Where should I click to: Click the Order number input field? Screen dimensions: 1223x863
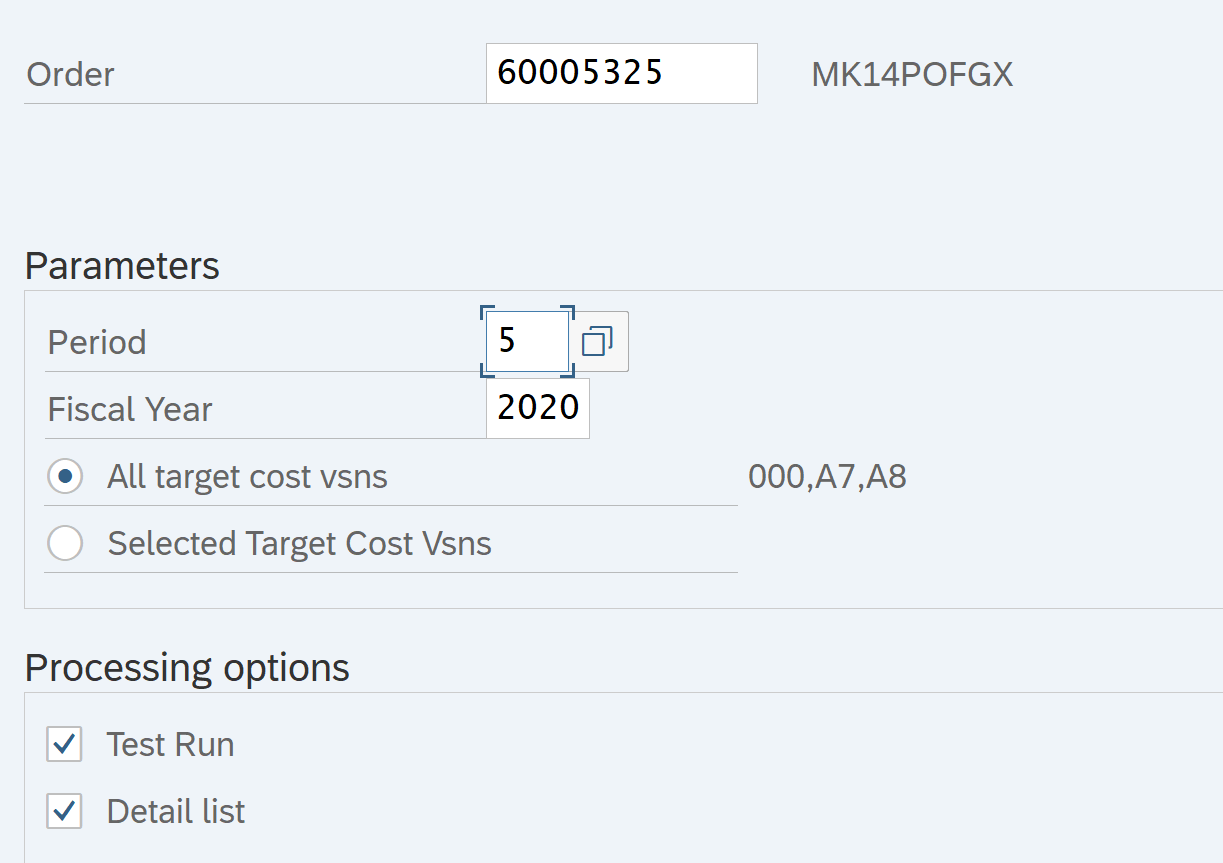click(x=621, y=73)
